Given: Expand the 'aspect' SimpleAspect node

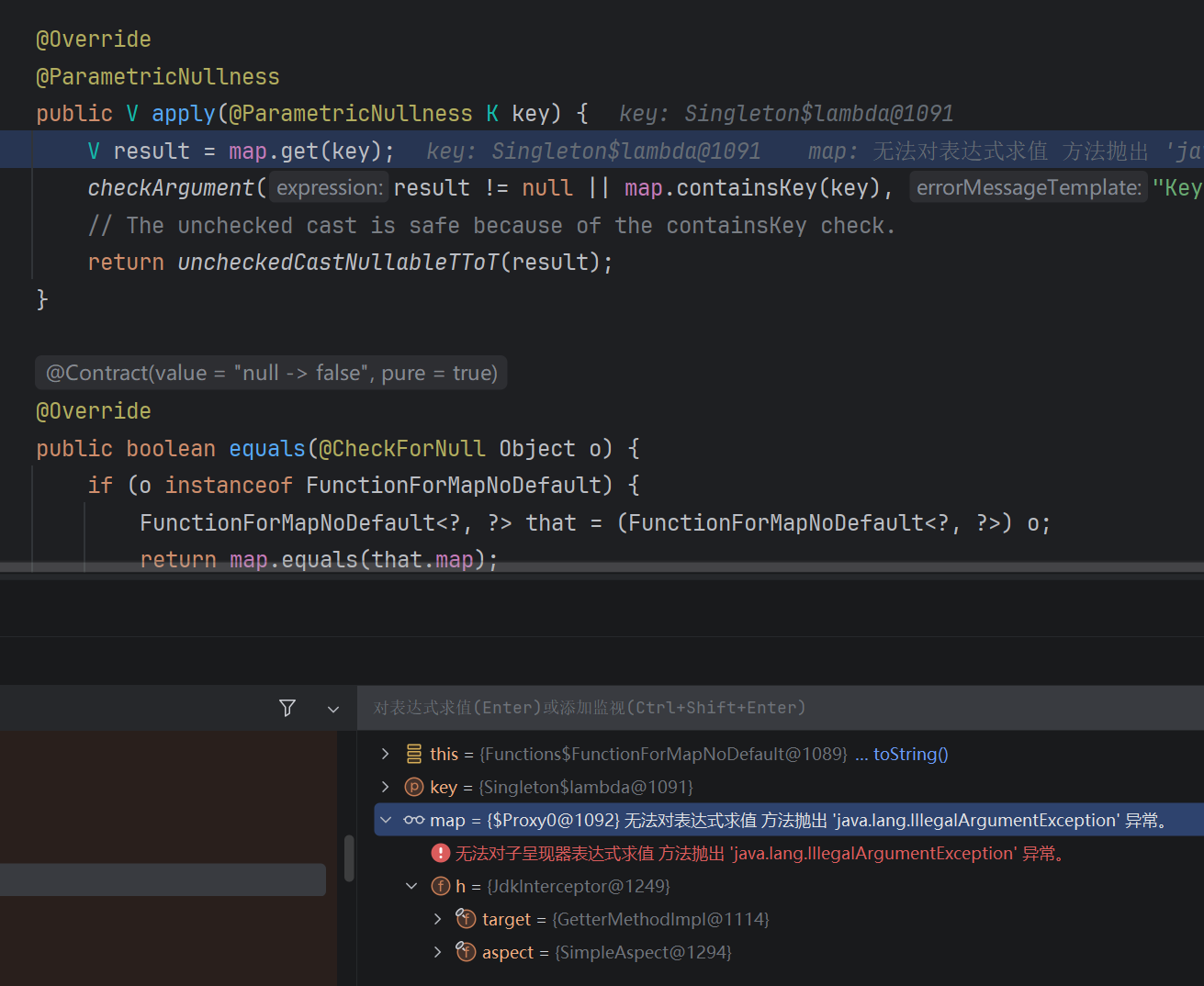Looking at the screenshot, I should tap(438, 952).
